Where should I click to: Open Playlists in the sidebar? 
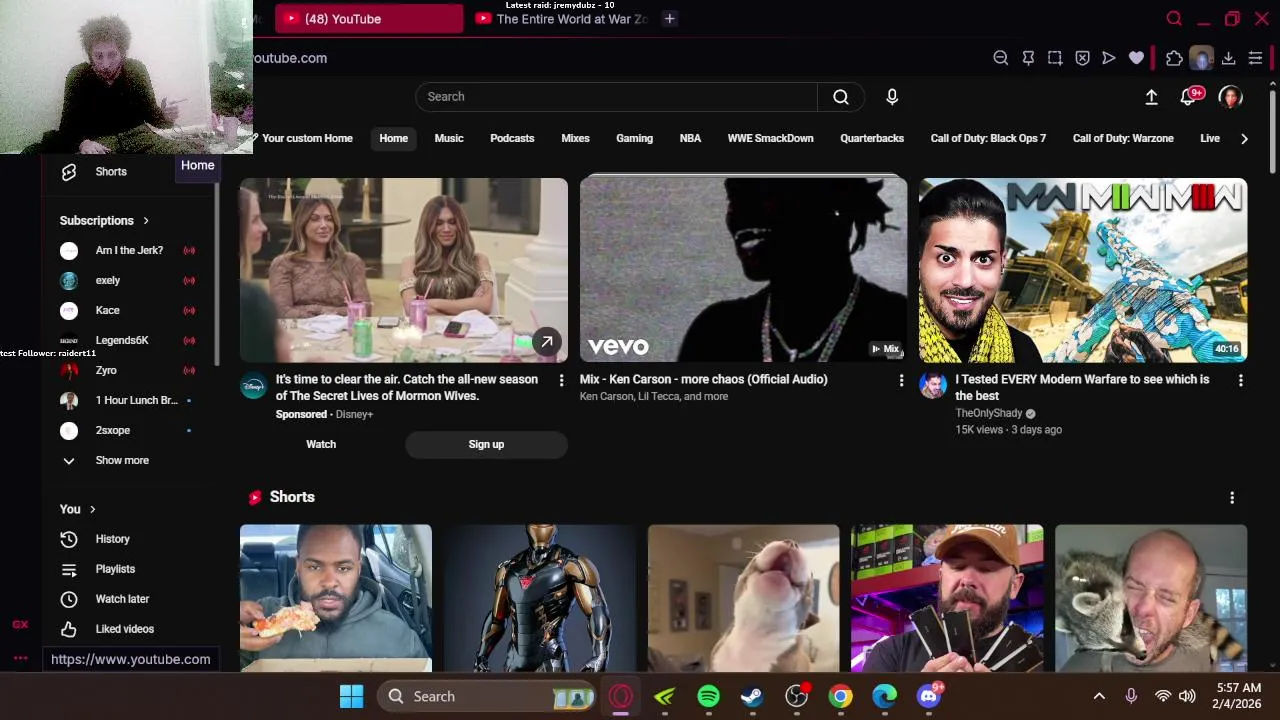click(114, 569)
